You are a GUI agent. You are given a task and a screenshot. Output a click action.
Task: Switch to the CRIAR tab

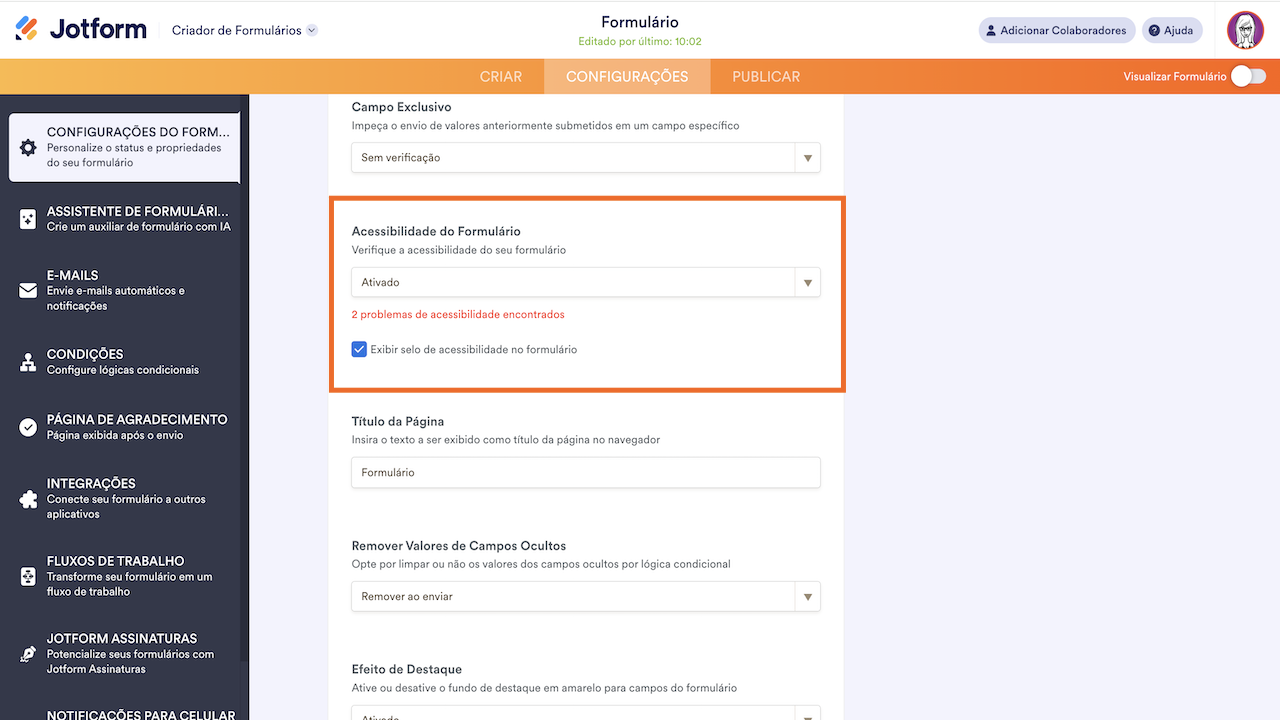tap(501, 77)
